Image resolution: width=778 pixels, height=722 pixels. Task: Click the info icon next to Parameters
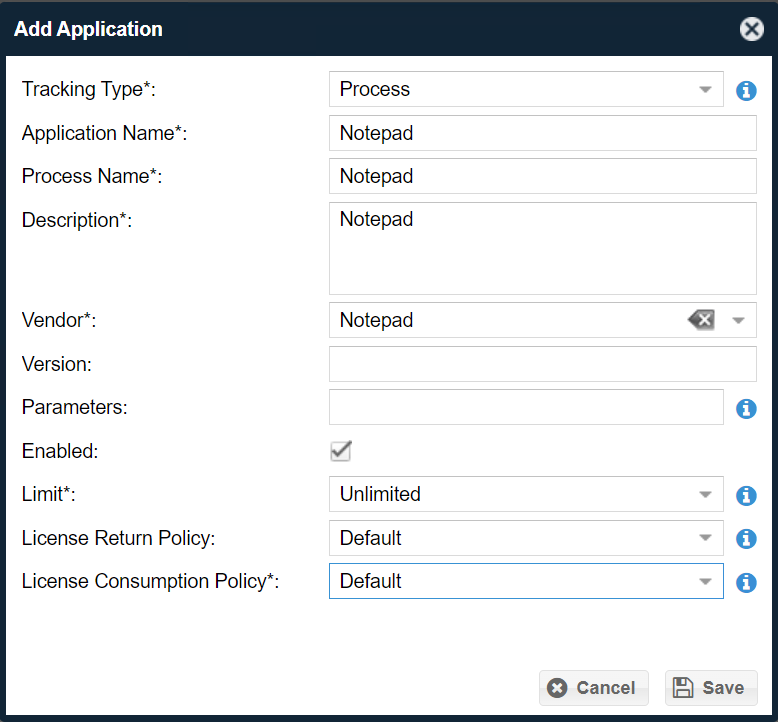746,408
